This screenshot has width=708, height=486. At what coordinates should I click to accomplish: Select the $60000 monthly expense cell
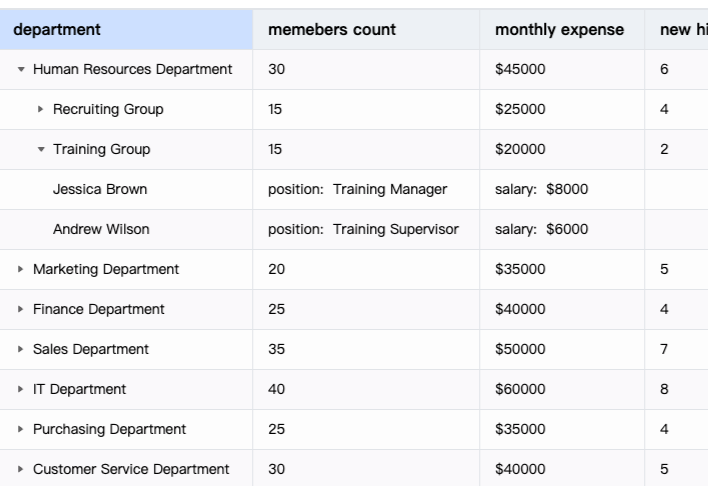tap(562, 389)
